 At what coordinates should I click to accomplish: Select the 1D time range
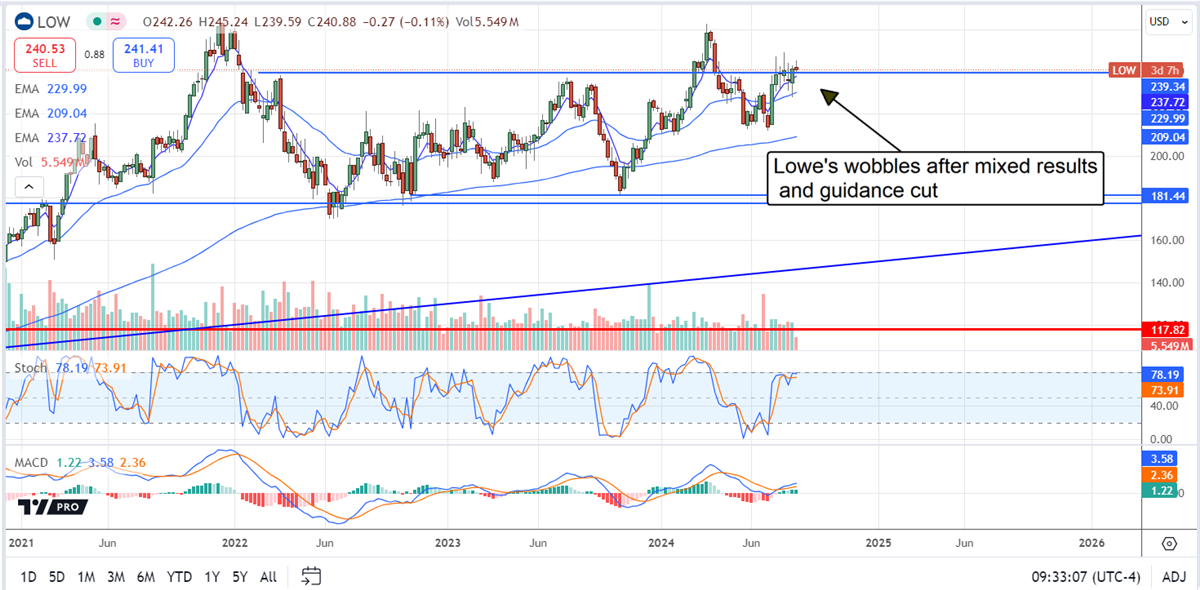pos(28,576)
